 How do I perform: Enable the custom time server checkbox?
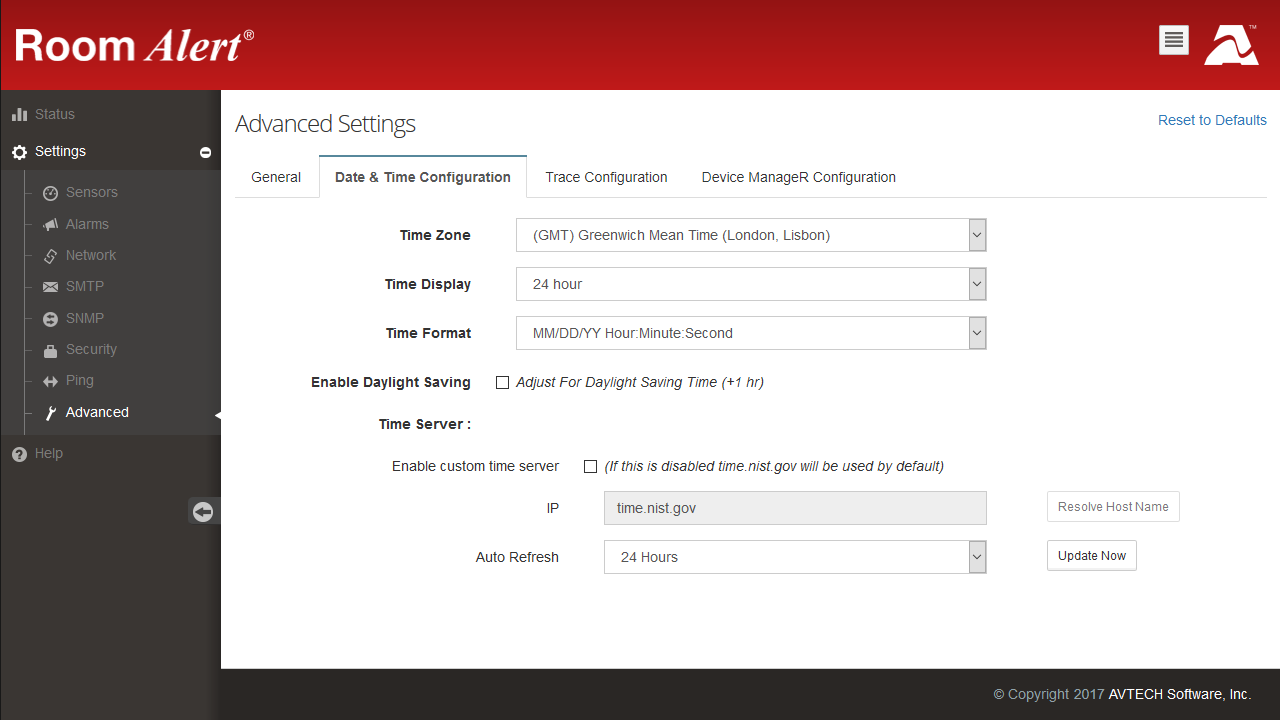coord(590,466)
